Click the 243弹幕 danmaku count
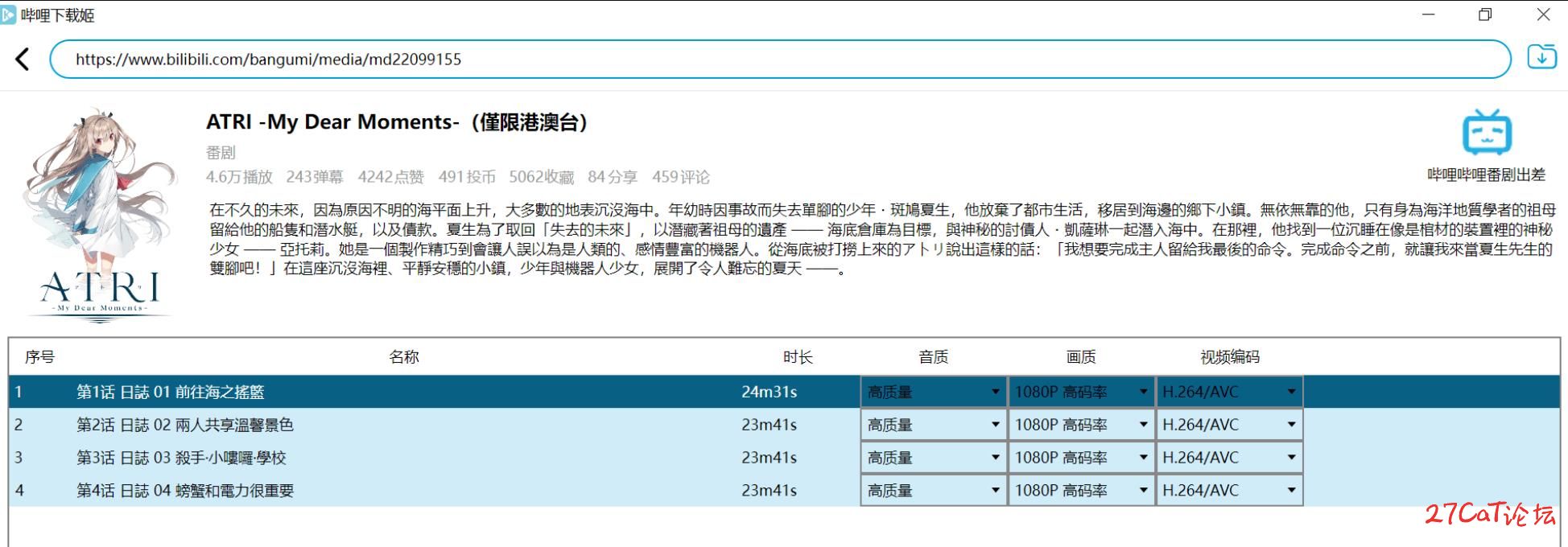 (x=314, y=177)
